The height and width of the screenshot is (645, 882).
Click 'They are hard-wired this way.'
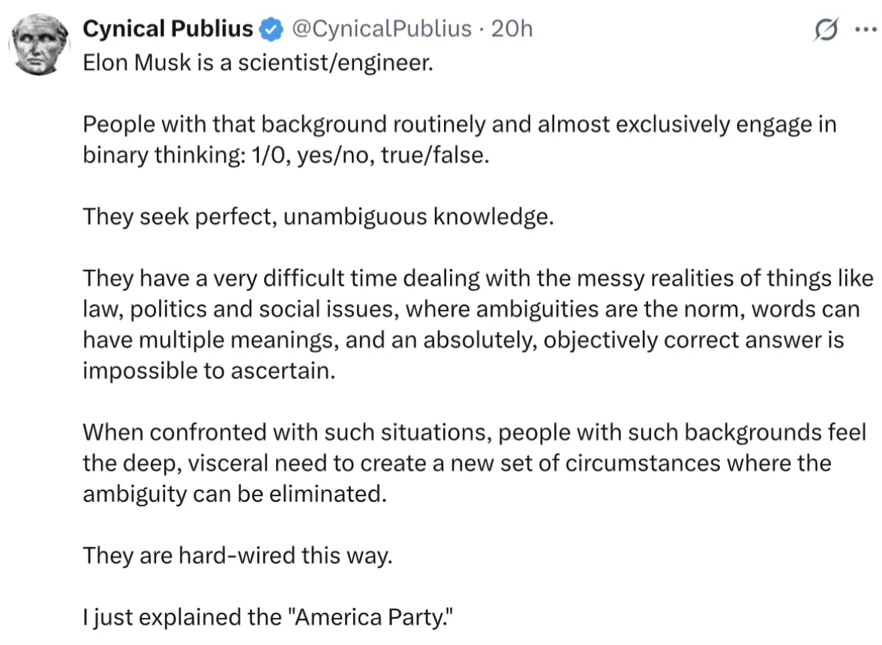(237, 556)
